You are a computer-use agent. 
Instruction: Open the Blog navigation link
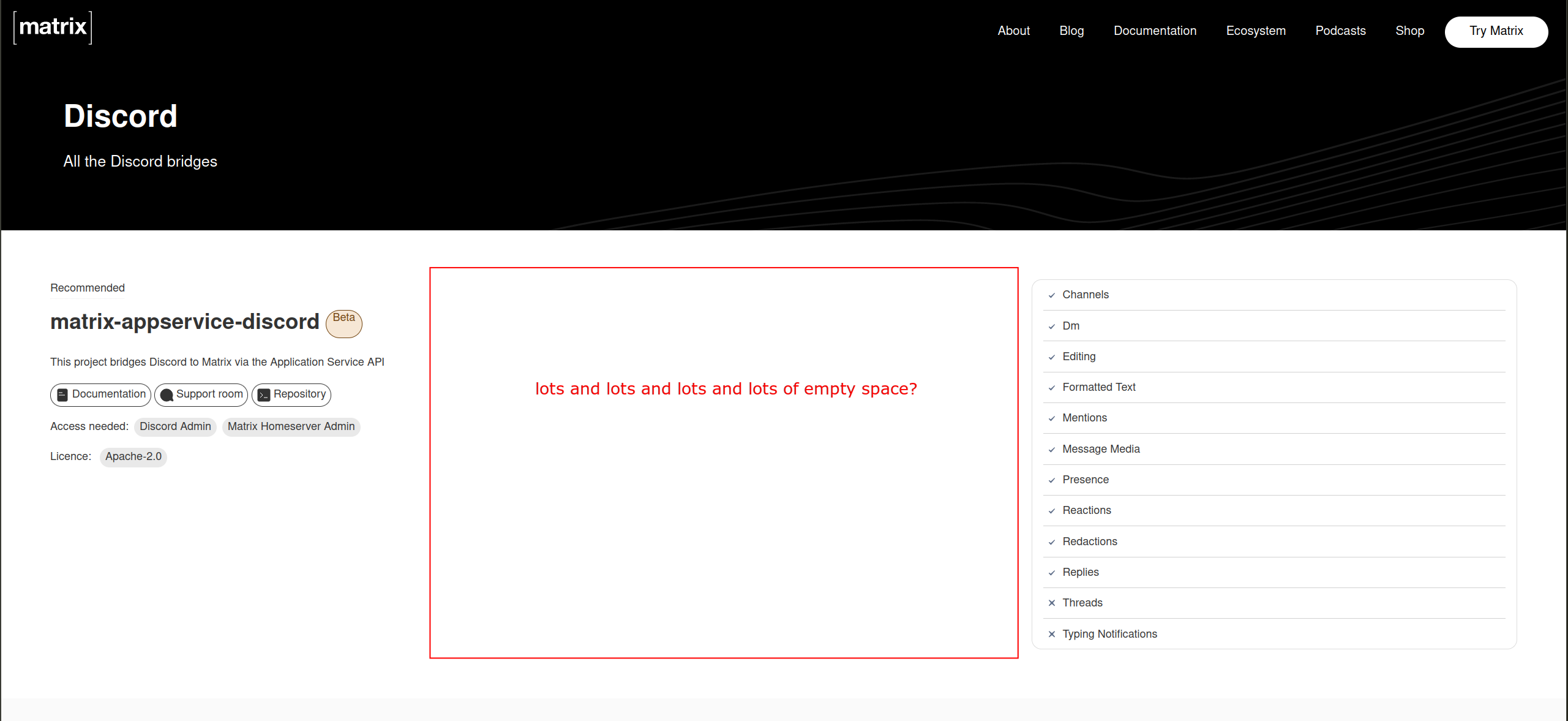tap(1071, 31)
